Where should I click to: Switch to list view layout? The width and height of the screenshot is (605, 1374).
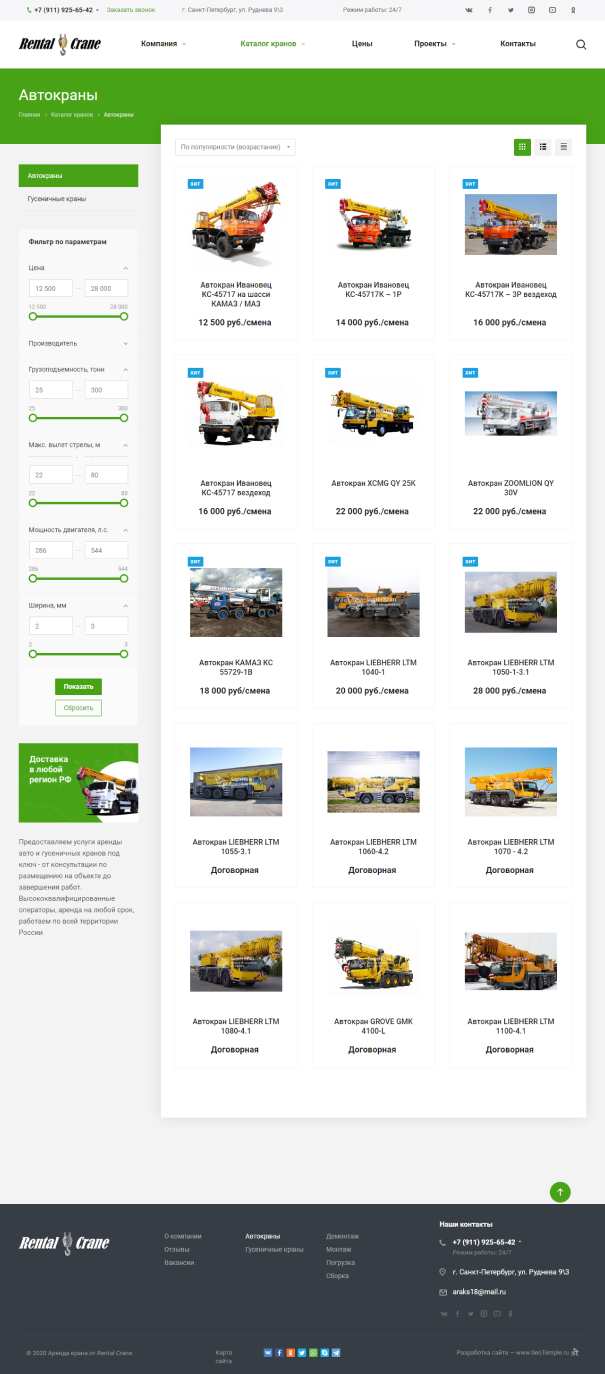543,147
